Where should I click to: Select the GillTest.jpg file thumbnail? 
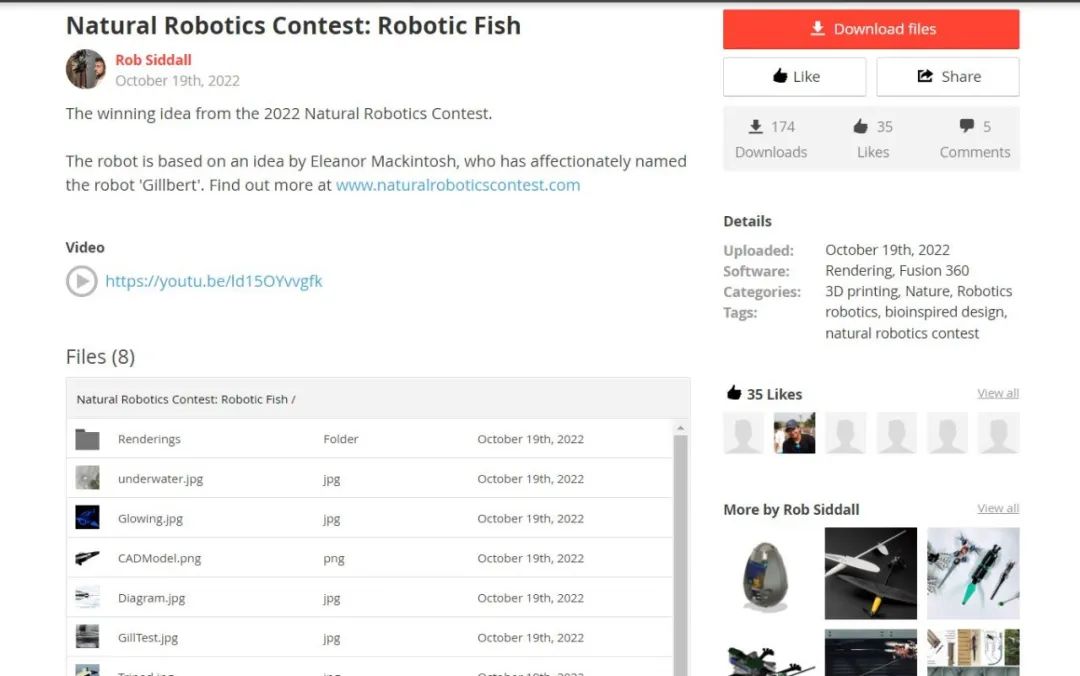88,637
